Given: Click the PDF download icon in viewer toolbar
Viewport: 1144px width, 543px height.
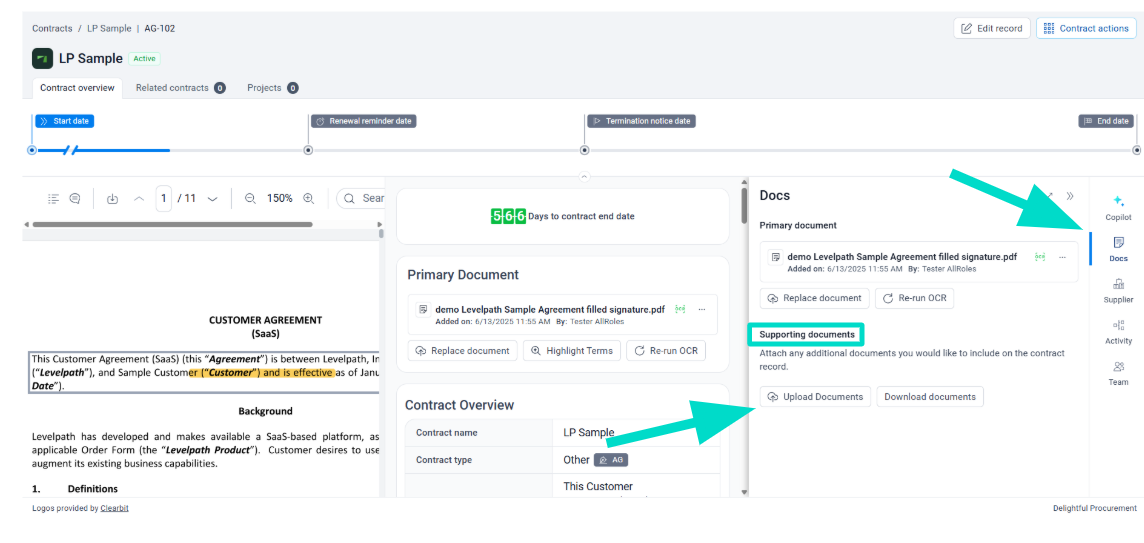Looking at the screenshot, I should [x=112, y=199].
